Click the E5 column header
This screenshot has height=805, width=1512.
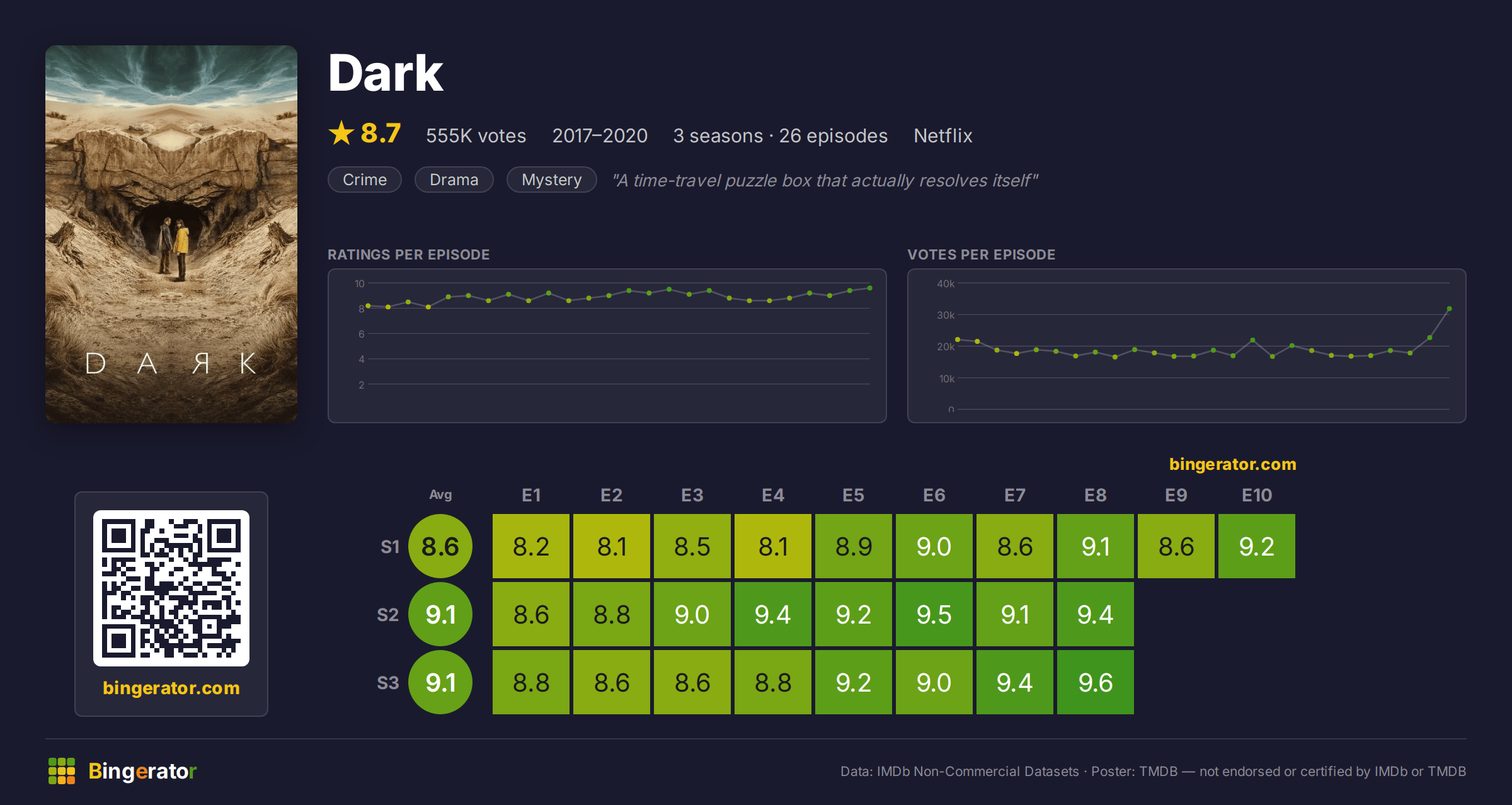click(854, 495)
